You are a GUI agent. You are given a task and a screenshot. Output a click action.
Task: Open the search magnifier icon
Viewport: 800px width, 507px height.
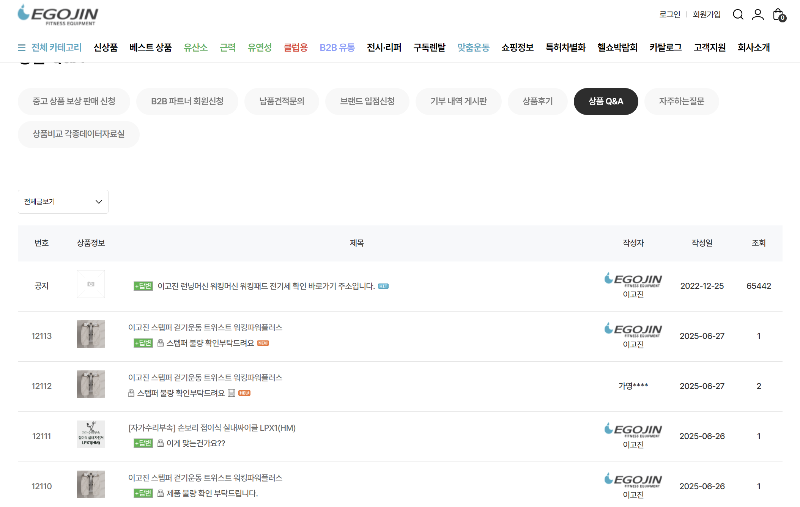738,14
